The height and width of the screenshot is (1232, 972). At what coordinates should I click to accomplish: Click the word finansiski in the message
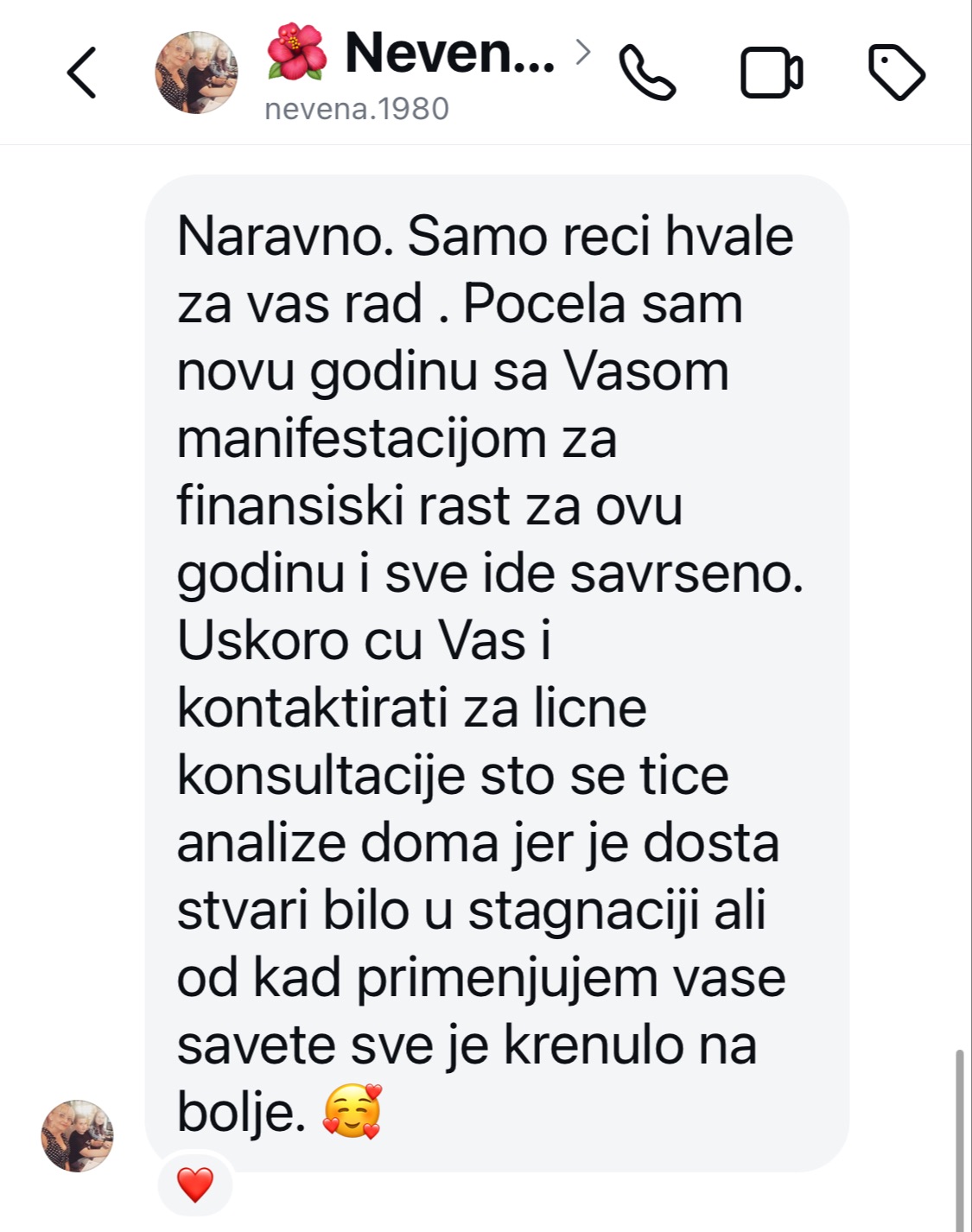tap(290, 505)
